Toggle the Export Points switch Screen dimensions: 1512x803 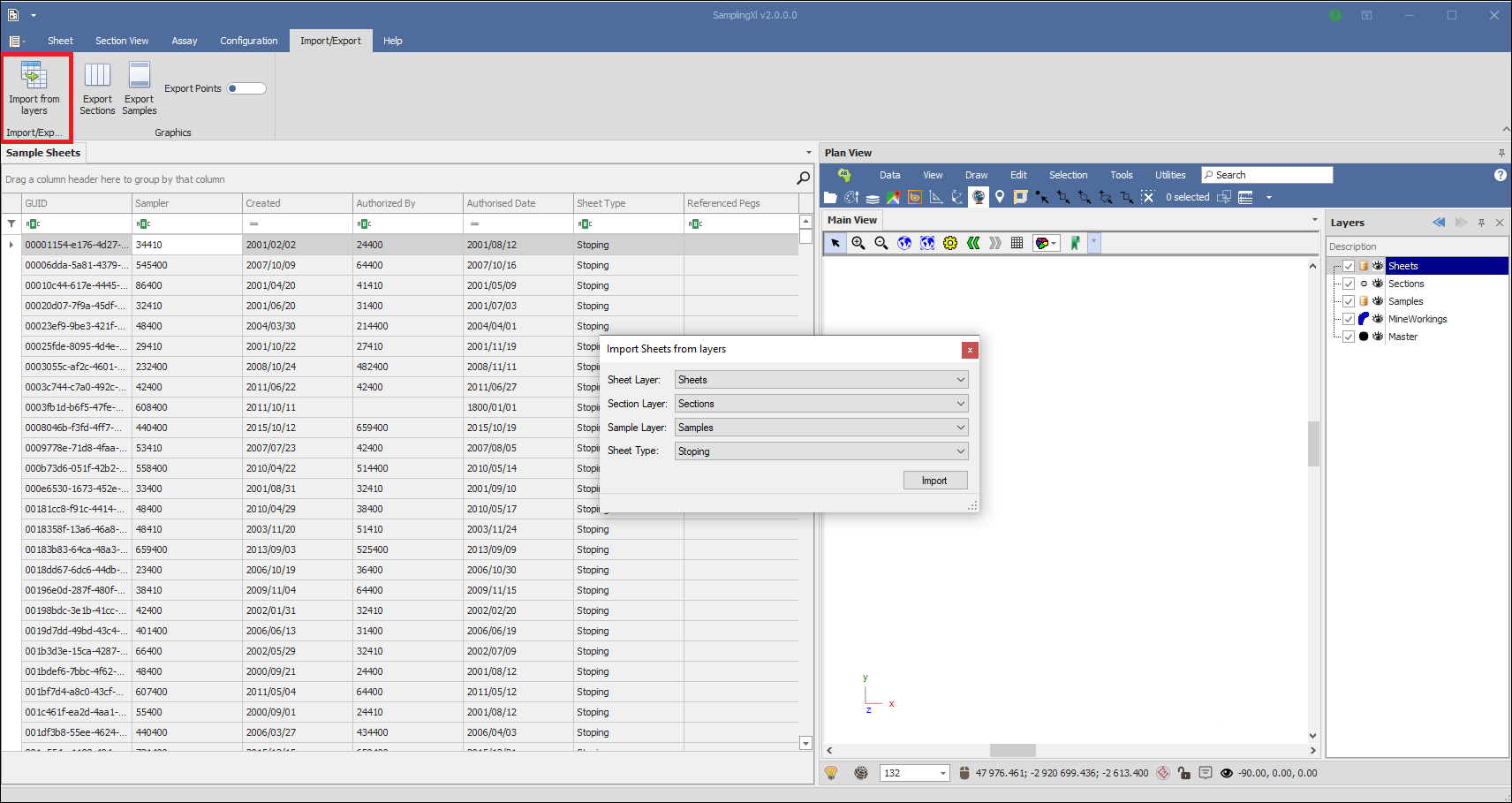click(x=246, y=88)
